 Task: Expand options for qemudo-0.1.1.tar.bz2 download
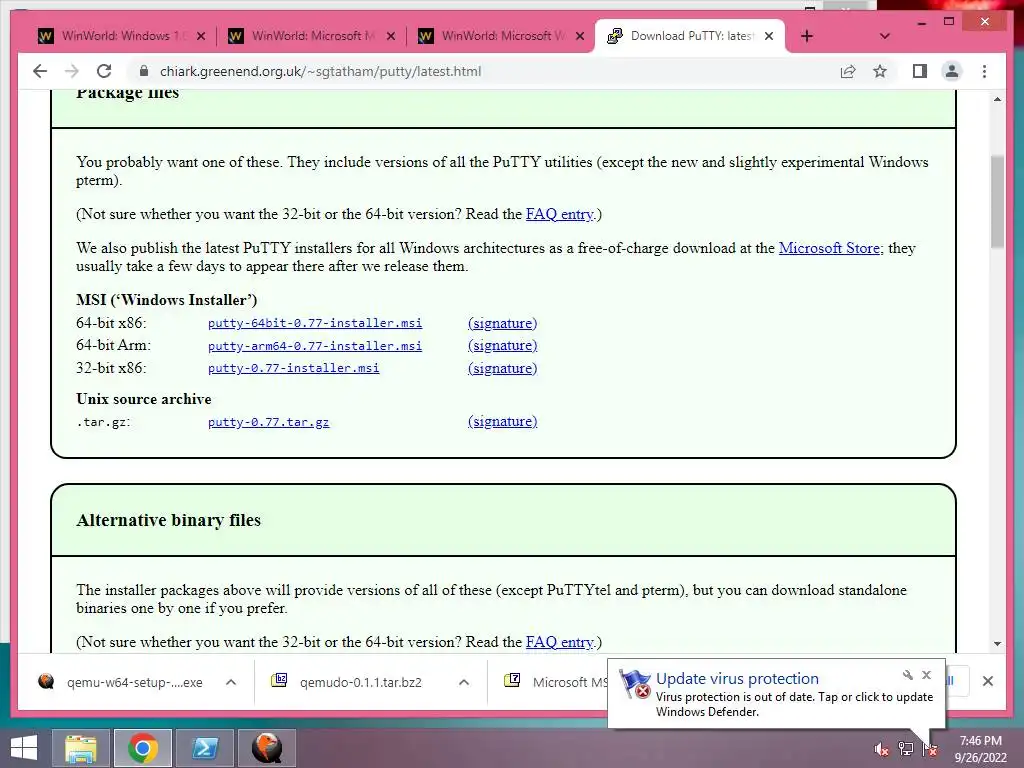coord(464,682)
